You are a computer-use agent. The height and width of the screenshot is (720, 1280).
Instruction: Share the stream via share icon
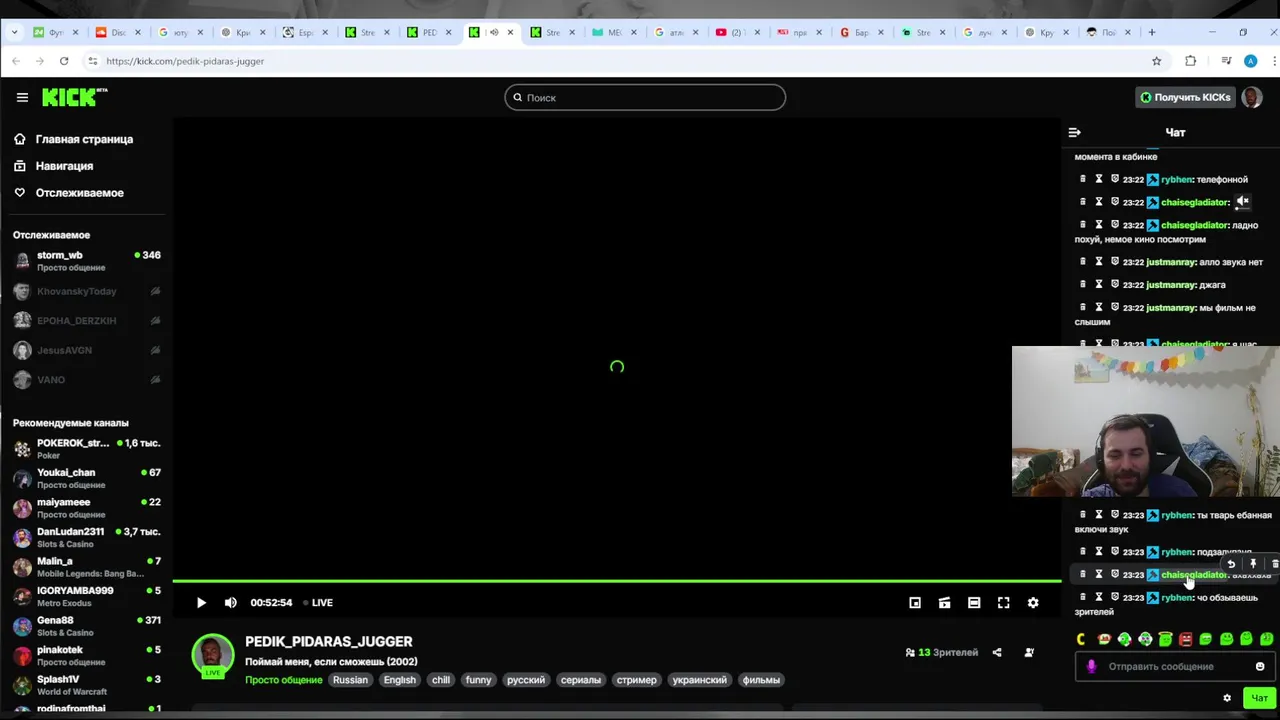pos(997,653)
